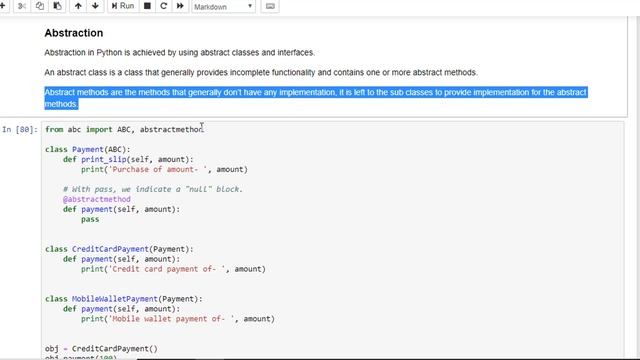Image resolution: width=640 pixels, height=360 pixels.
Task: Click the comment '# With pass, we indicate a "null" block.'
Action: (153, 189)
